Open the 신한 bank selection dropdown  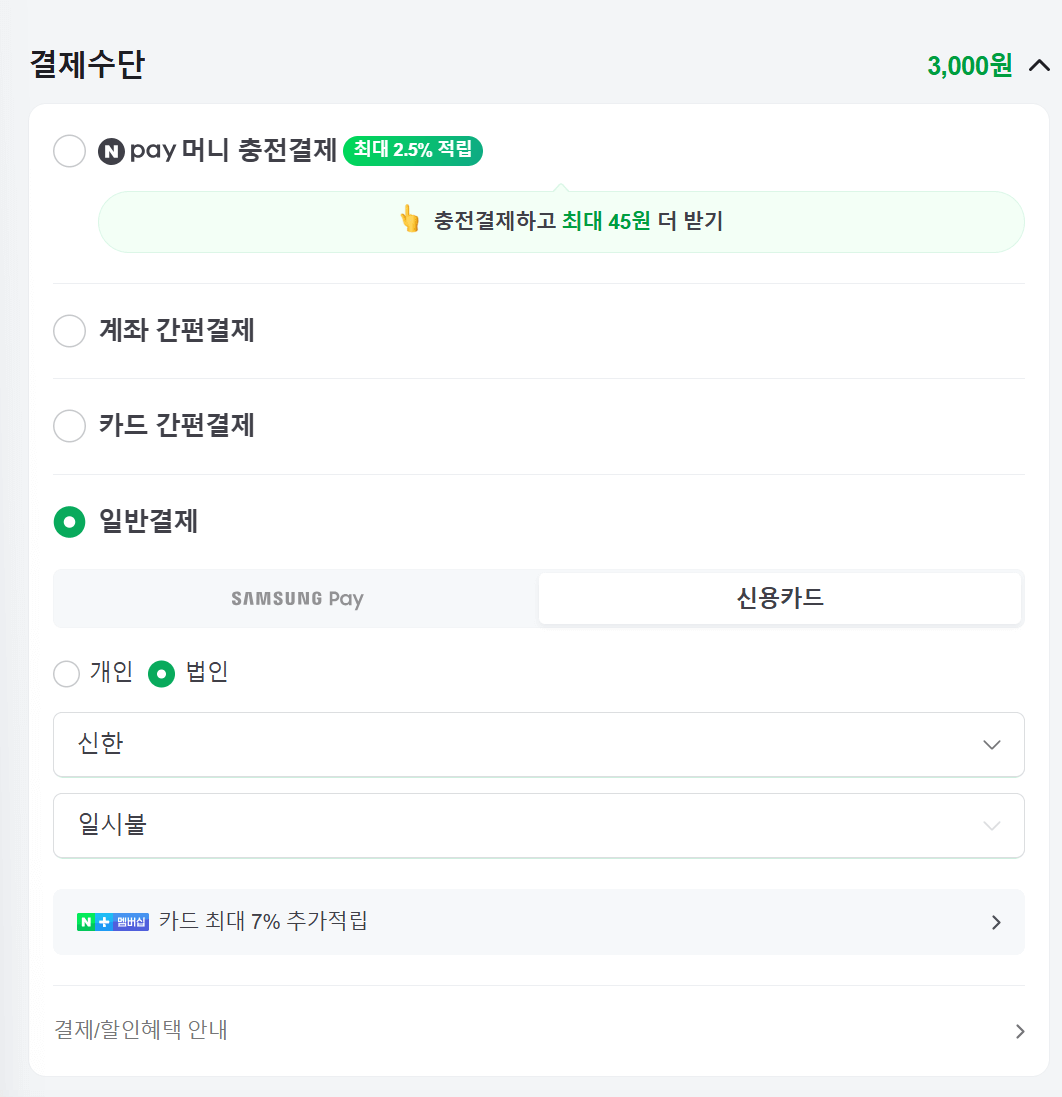coord(538,744)
